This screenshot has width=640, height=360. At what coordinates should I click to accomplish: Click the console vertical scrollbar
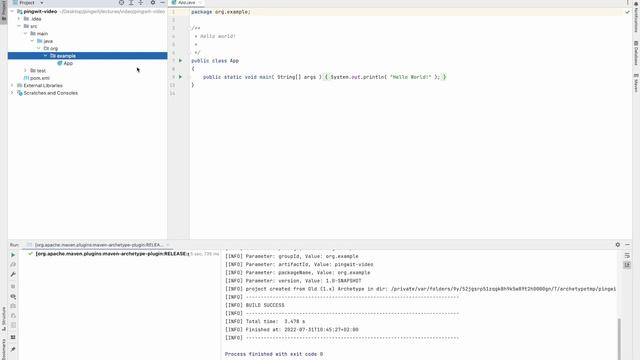(619, 339)
